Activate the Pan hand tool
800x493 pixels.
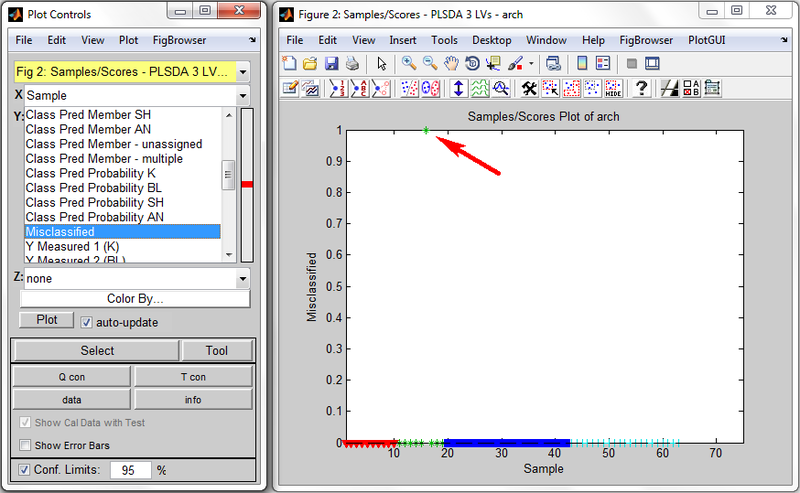(451, 63)
